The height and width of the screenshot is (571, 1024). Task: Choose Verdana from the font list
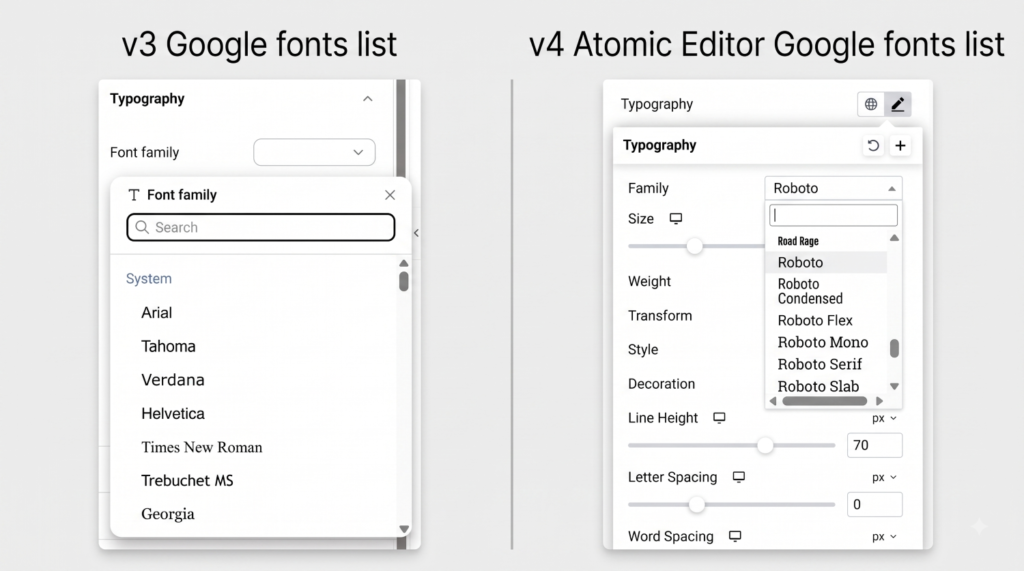click(x=173, y=380)
